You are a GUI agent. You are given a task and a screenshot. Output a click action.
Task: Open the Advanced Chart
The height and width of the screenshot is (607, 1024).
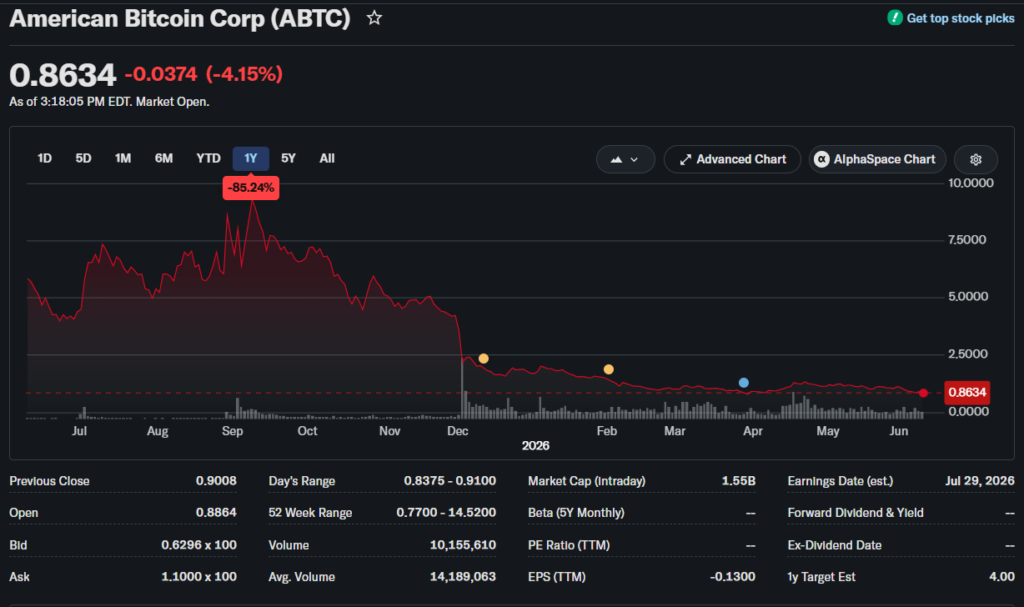(732, 159)
